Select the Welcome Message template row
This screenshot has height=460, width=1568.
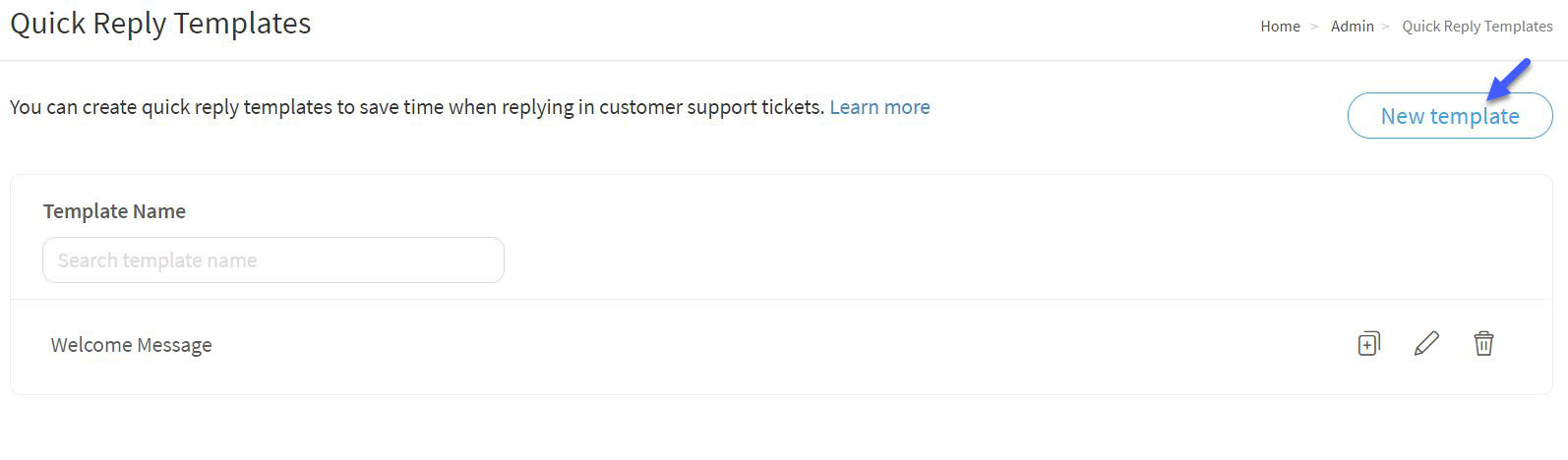coord(781,345)
